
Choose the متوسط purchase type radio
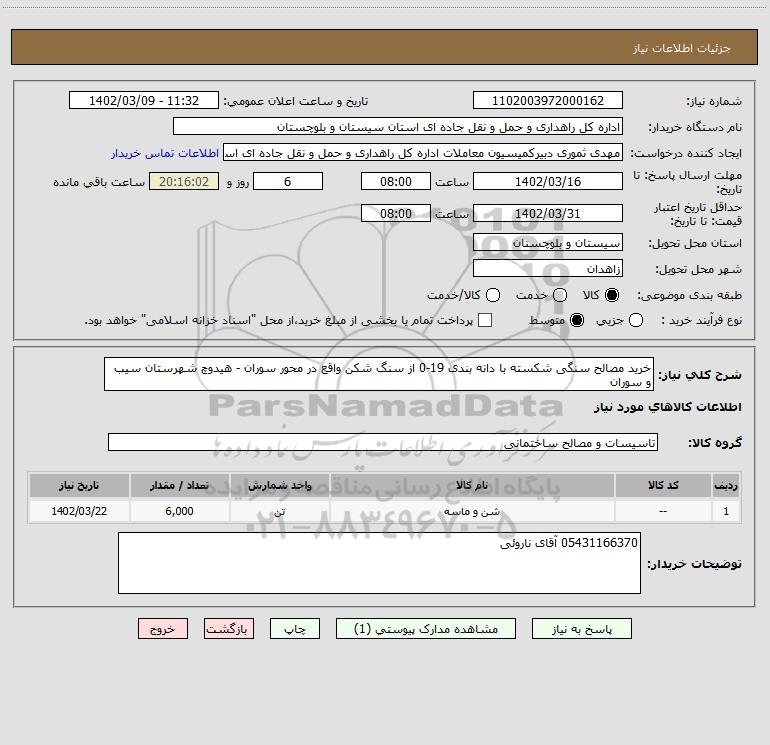point(577,320)
